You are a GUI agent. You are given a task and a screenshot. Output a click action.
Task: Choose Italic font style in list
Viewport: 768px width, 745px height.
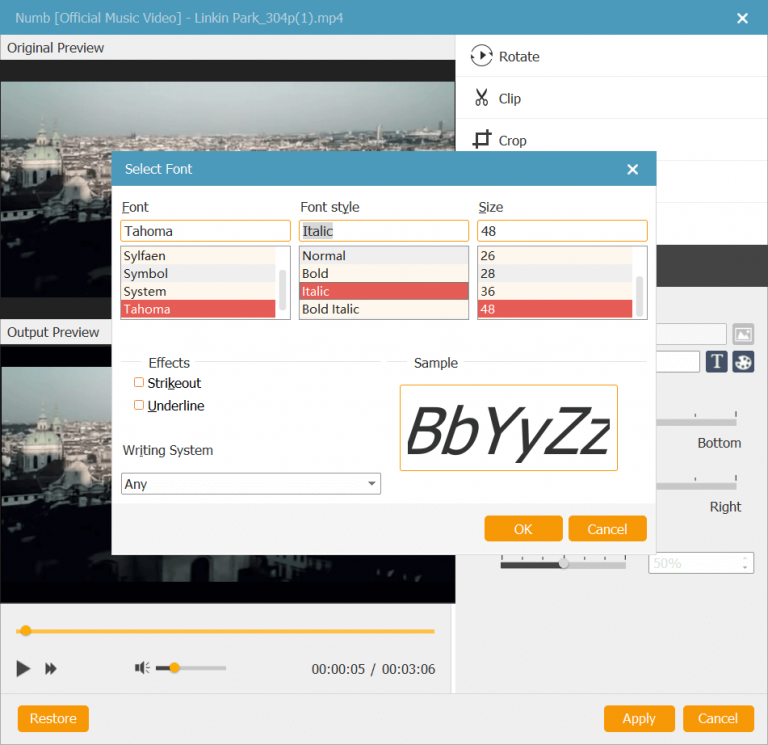[x=384, y=291]
